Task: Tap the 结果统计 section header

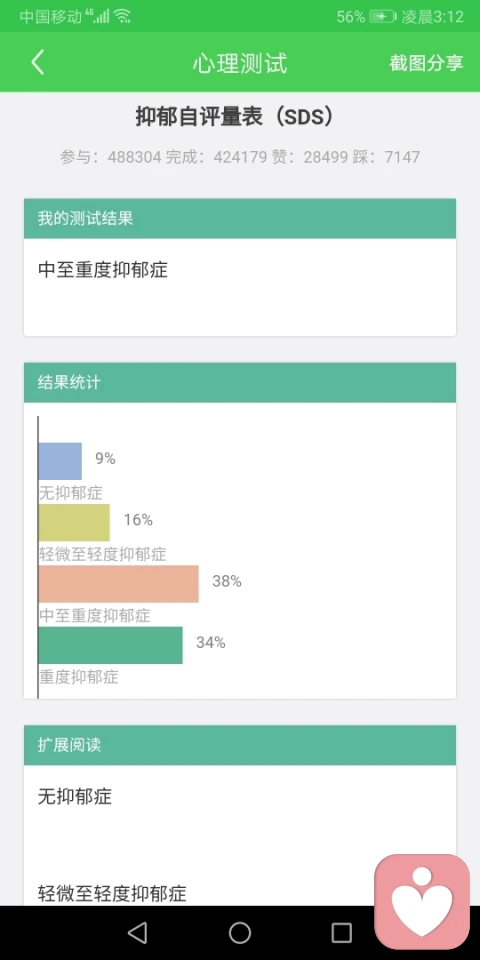Action: pyautogui.click(x=240, y=383)
